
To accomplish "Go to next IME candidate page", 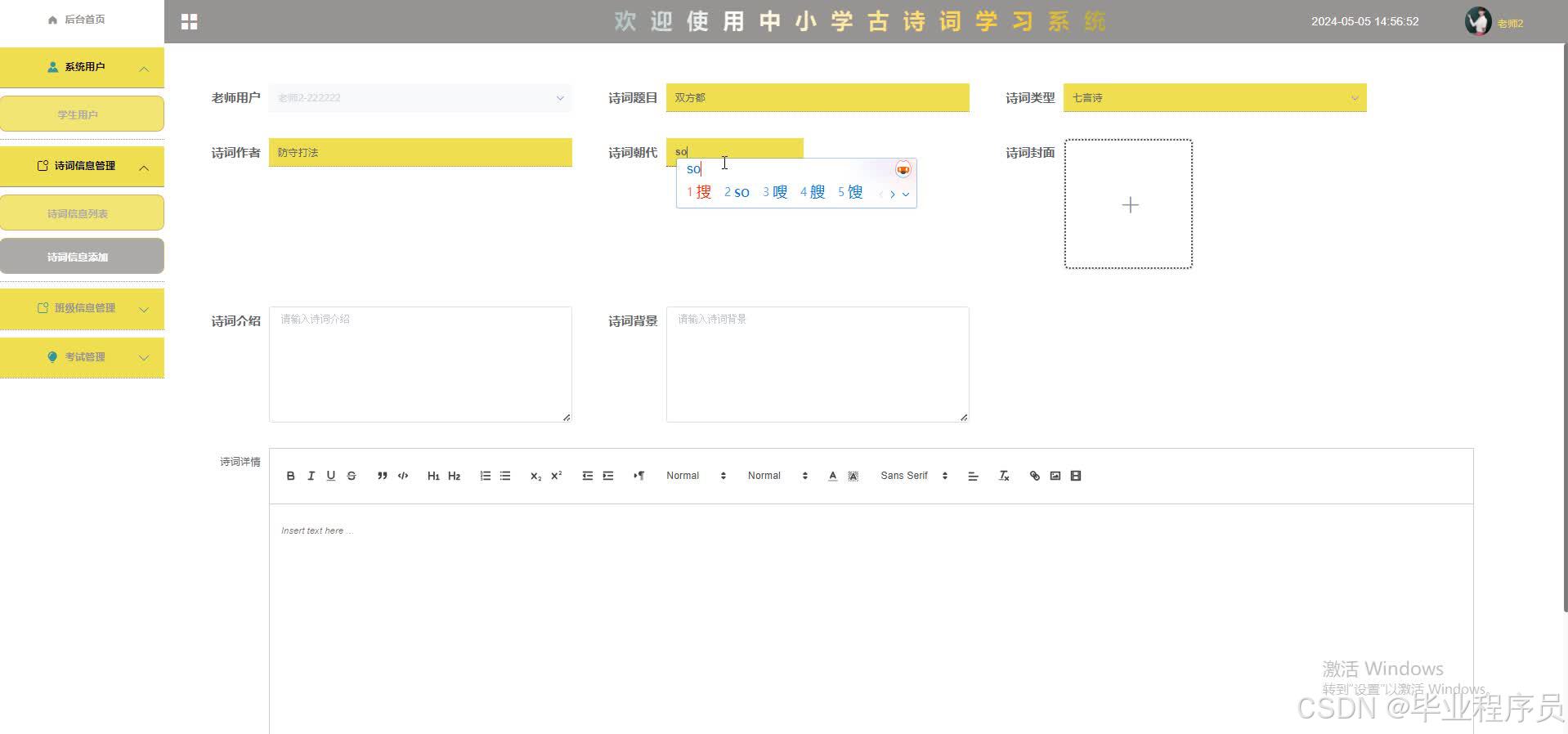I will (x=892, y=194).
